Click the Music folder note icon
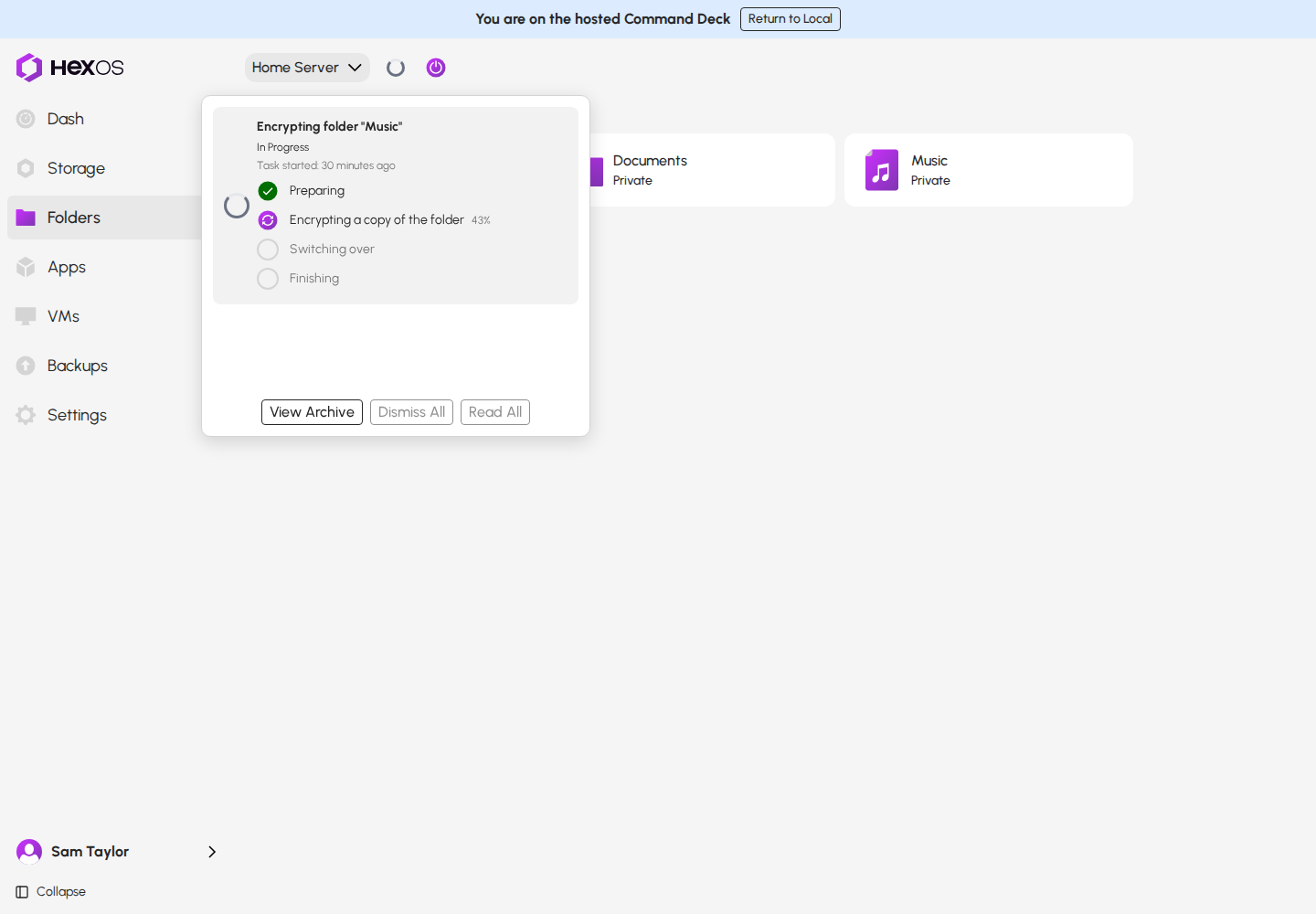The image size is (1316, 914). pyautogui.click(x=882, y=170)
